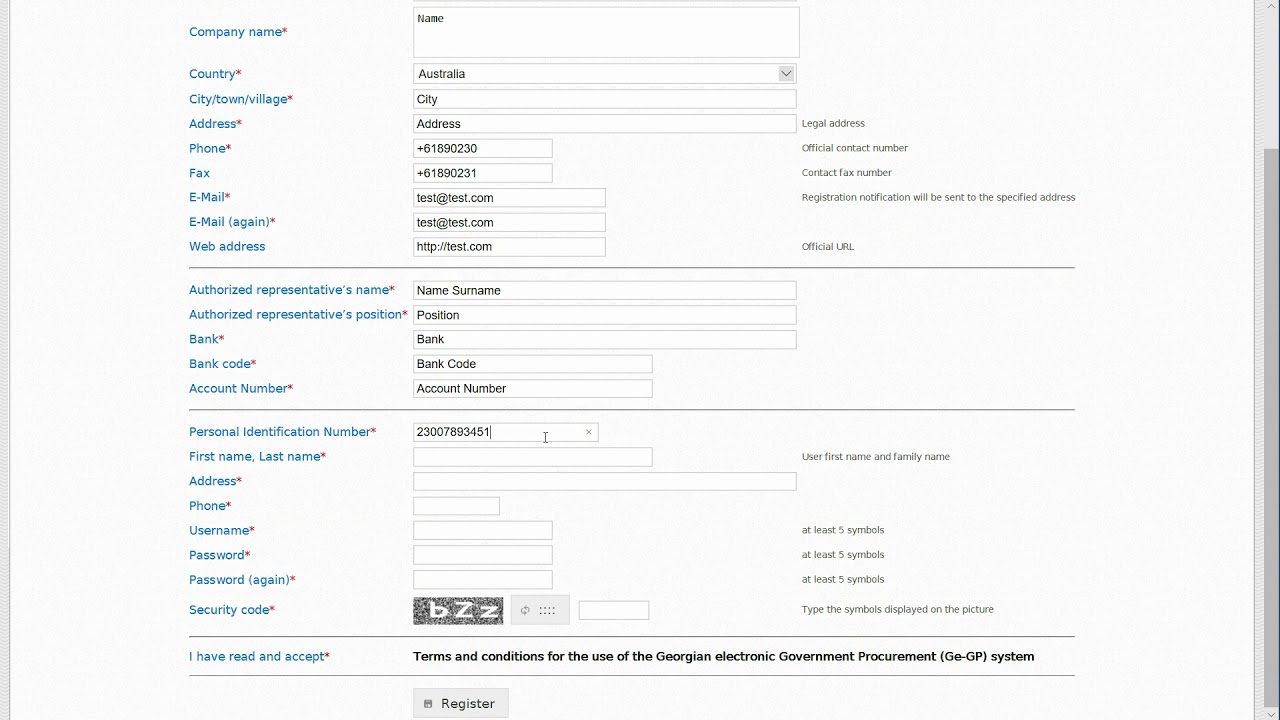Click the 'Company name' label

tap(238, 32)
